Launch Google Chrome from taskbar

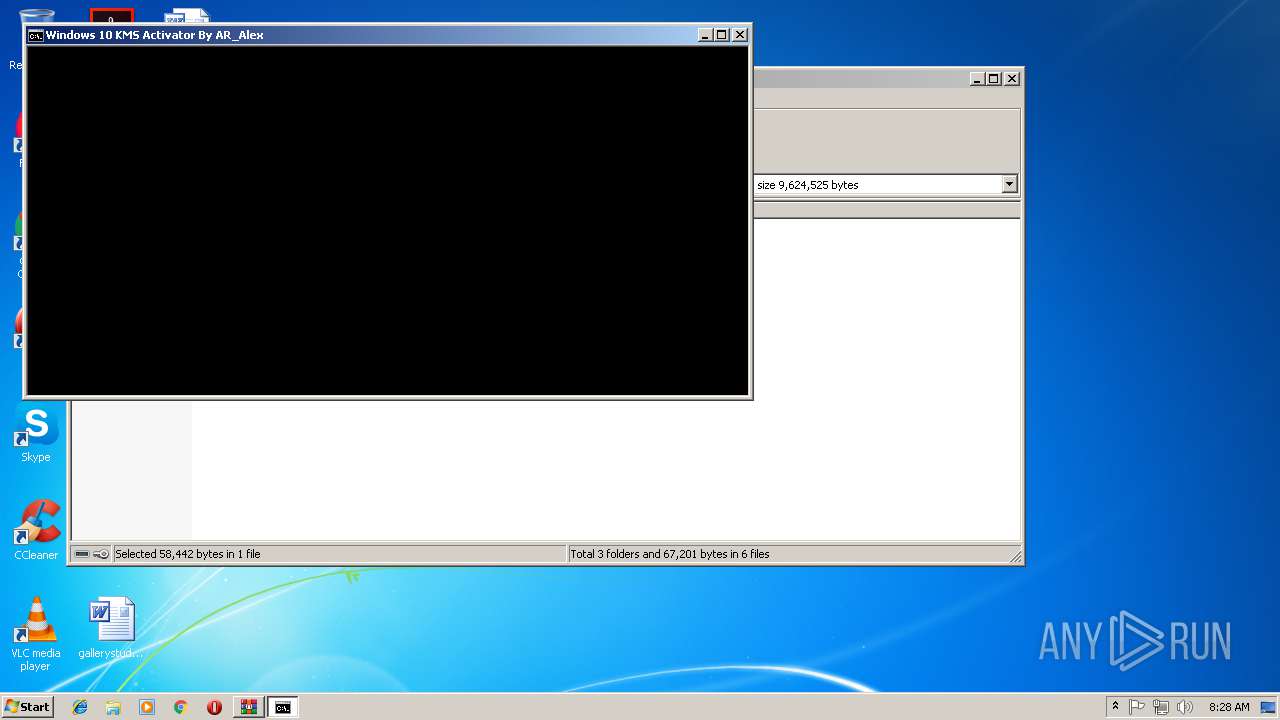(x=180, y=707)
